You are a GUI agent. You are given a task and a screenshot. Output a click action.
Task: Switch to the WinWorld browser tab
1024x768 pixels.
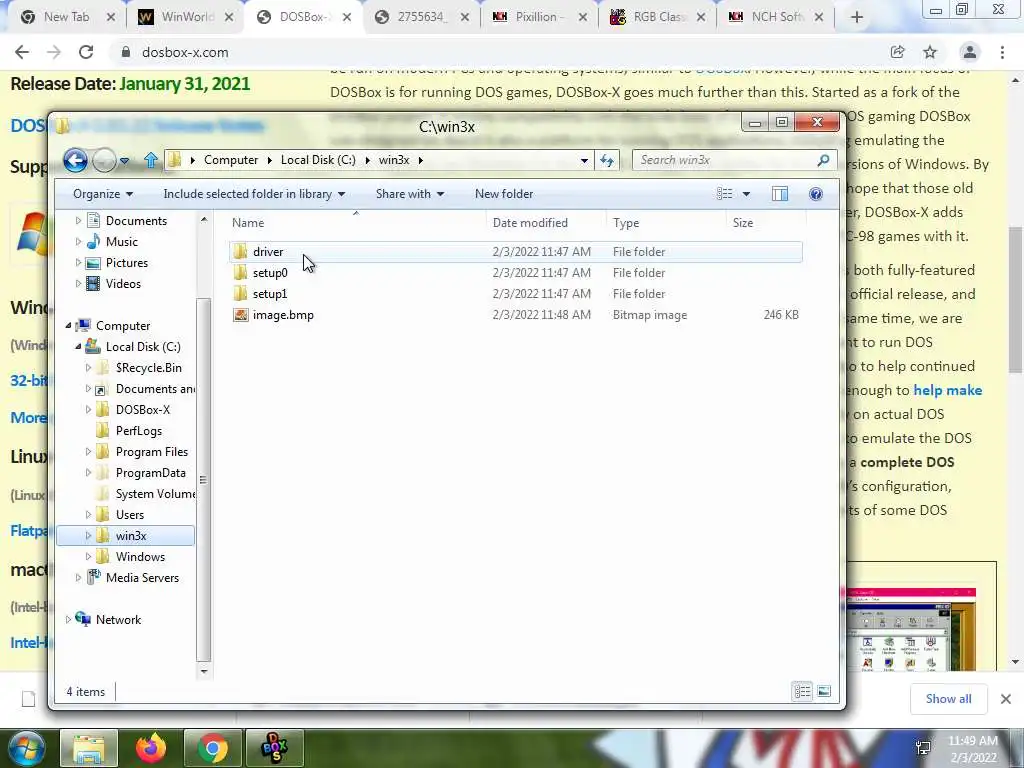coord(185,17)
